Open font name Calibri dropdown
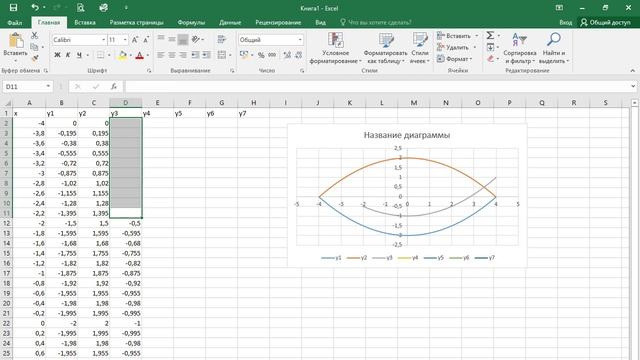Image resolution: width=640 pixels, height=360 pixels. pos(103,40)
